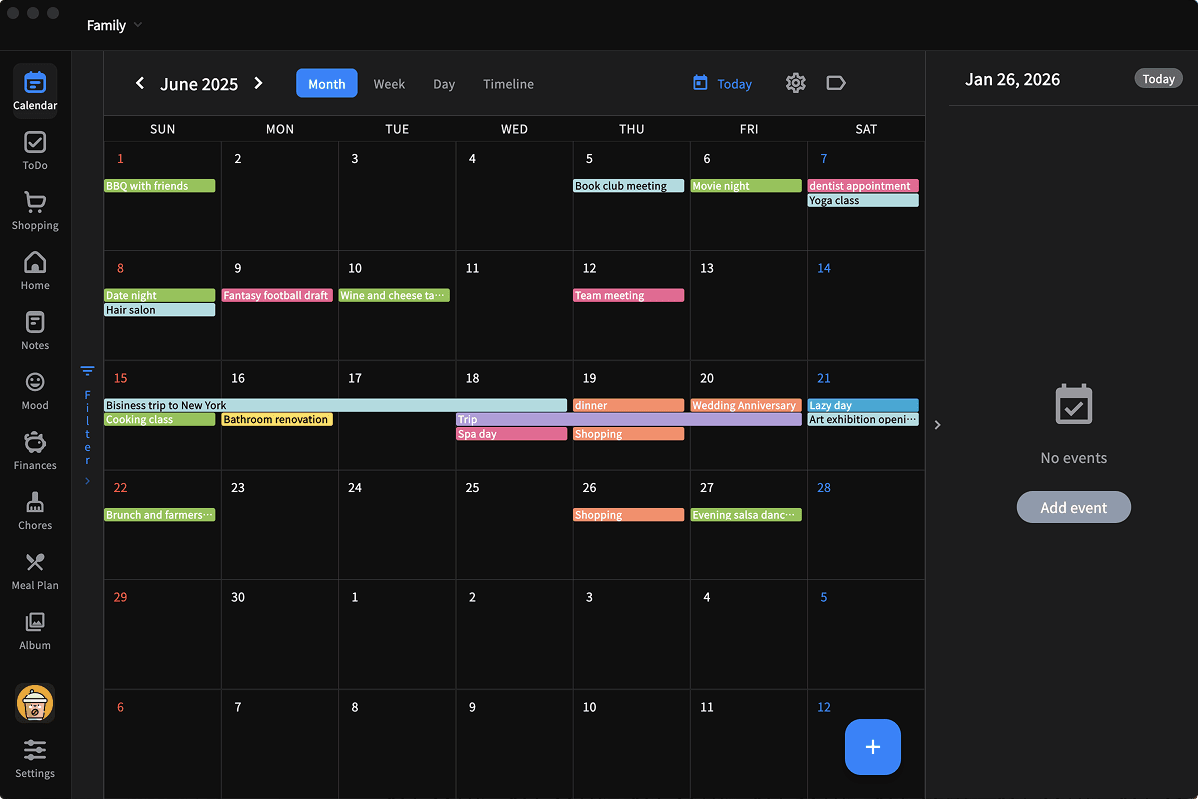Expand the Filter panel chevron
The image size is (1198, 799).
click(x=87, y=481)
